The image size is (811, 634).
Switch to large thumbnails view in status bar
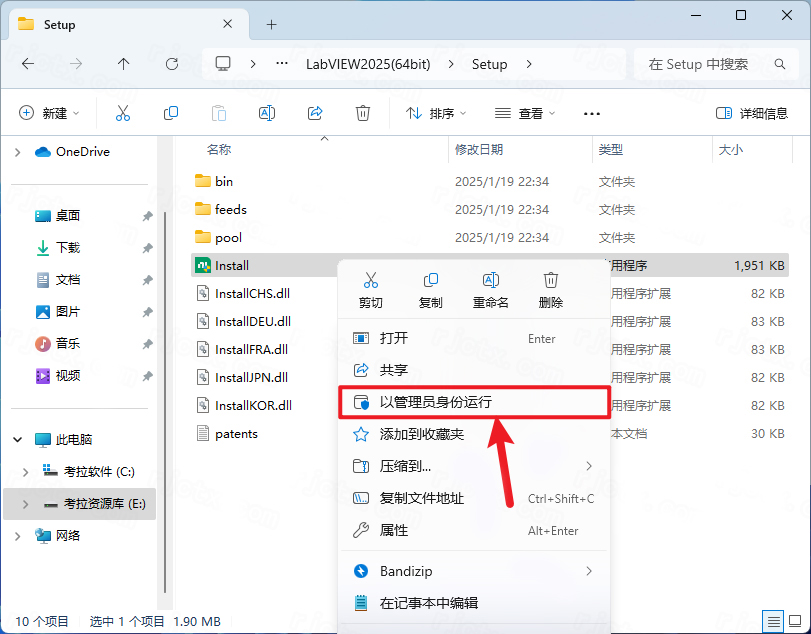[795, 621]
